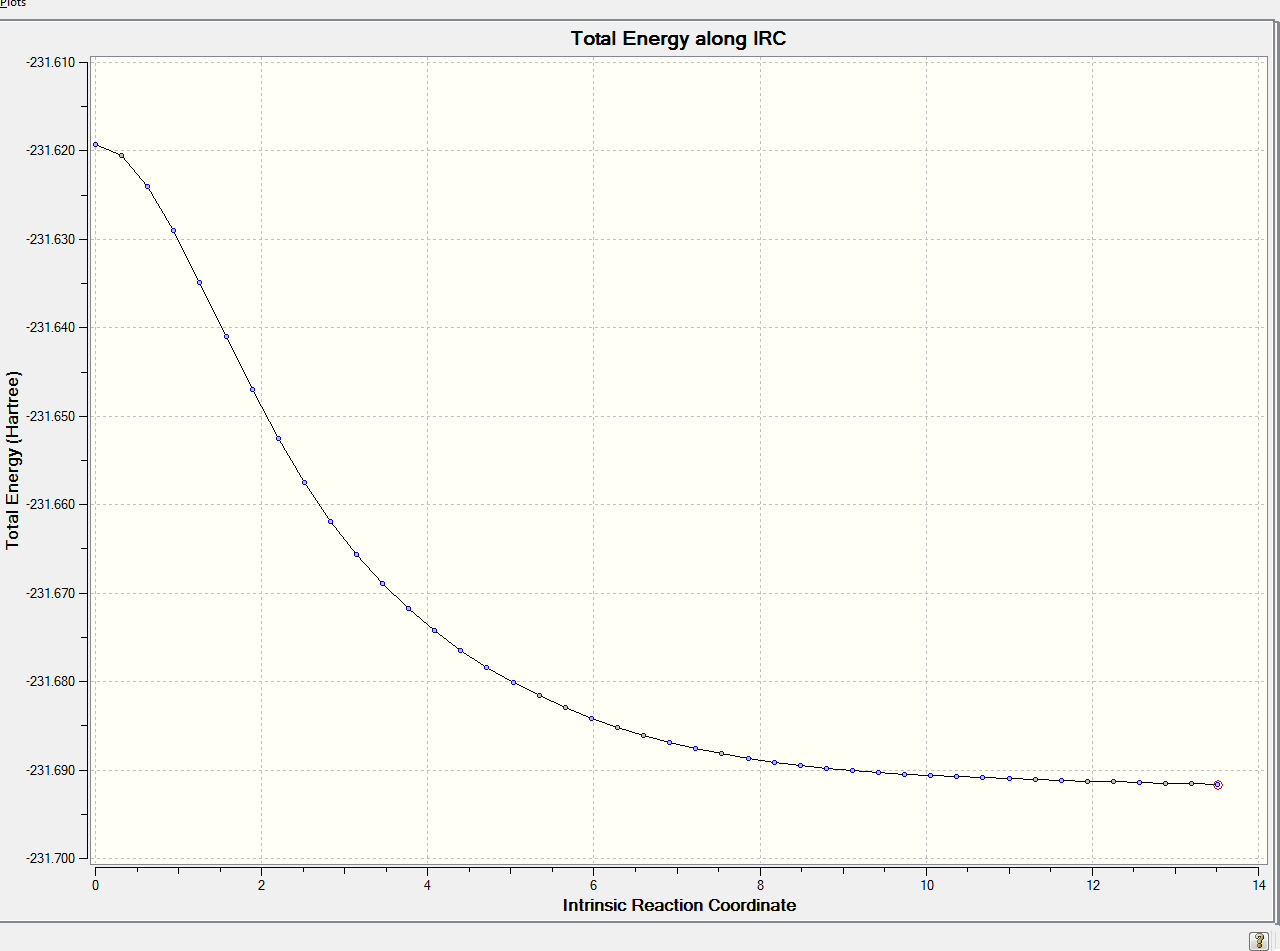Click the 'Intrinsic Reaction Coordinate' axis label
Viewport: 1280px width, 951px height.
pyautogui.click(x=679, y=905)
